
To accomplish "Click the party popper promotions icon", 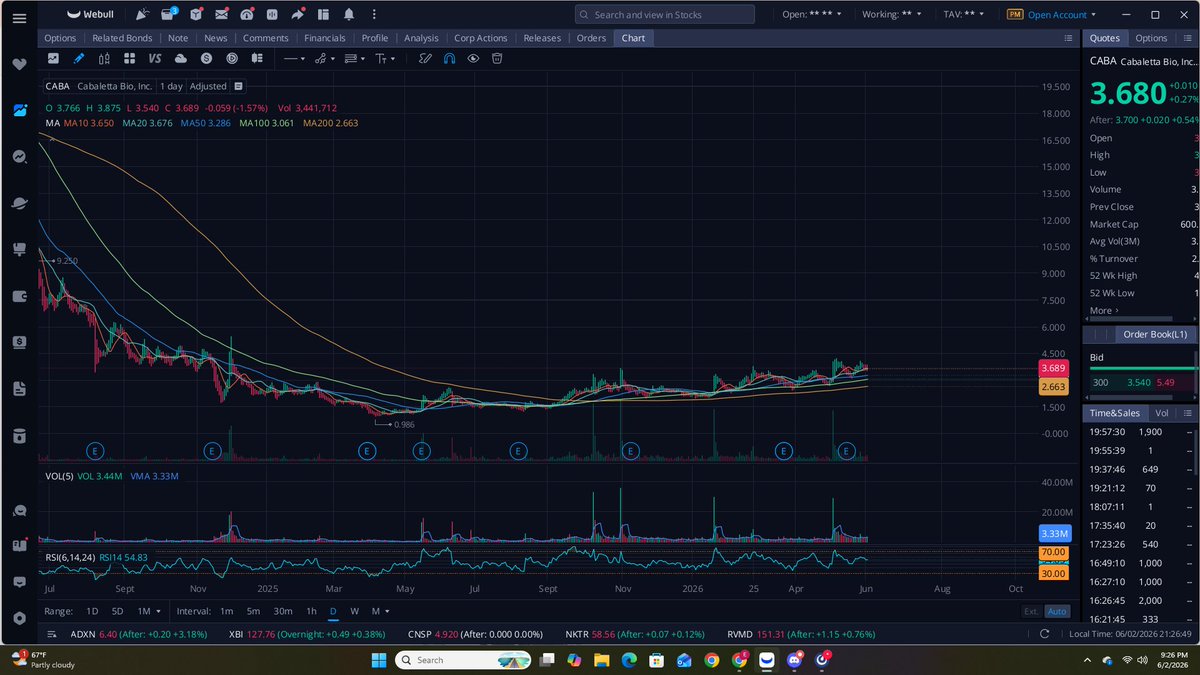I will click(x=143, y=15).
